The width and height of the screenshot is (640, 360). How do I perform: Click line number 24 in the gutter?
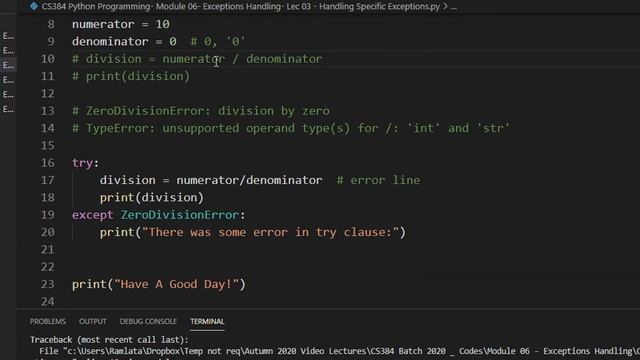pyautogui.click(x=48, y=301)
